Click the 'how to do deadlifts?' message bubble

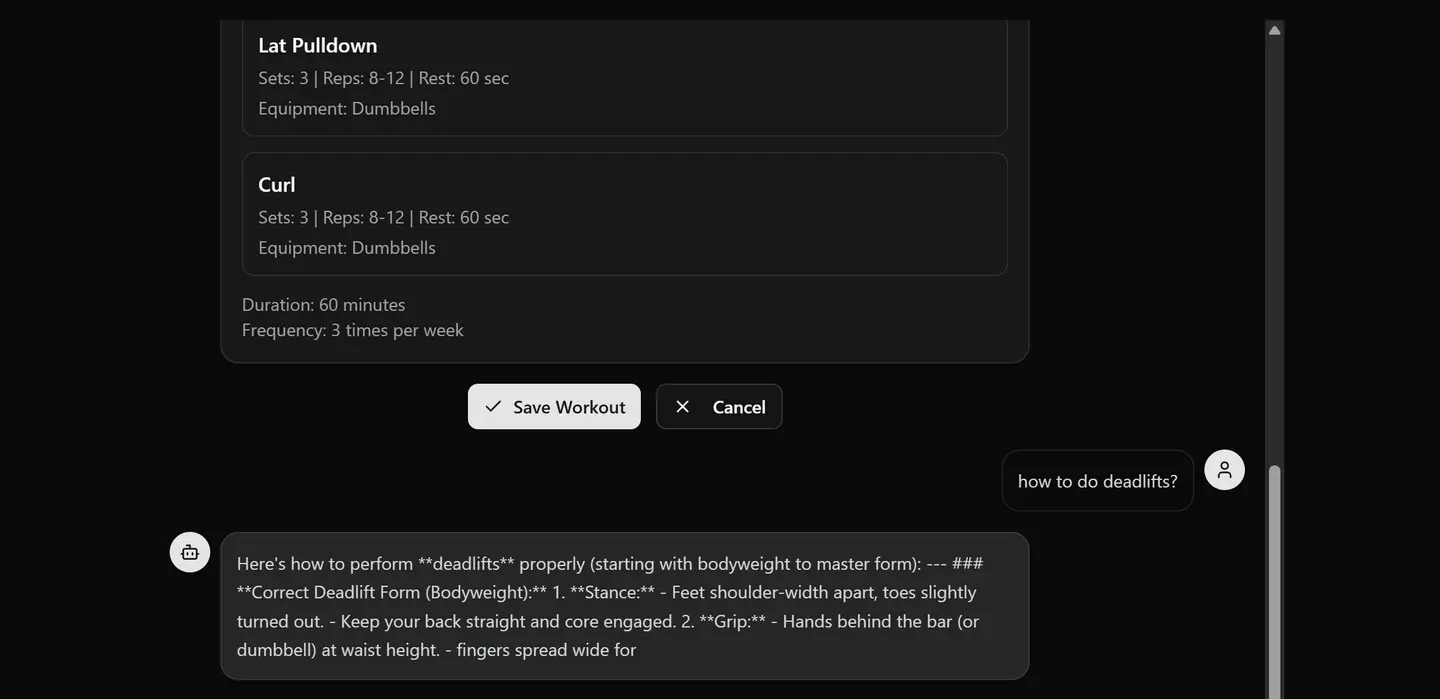[1097, 481]
